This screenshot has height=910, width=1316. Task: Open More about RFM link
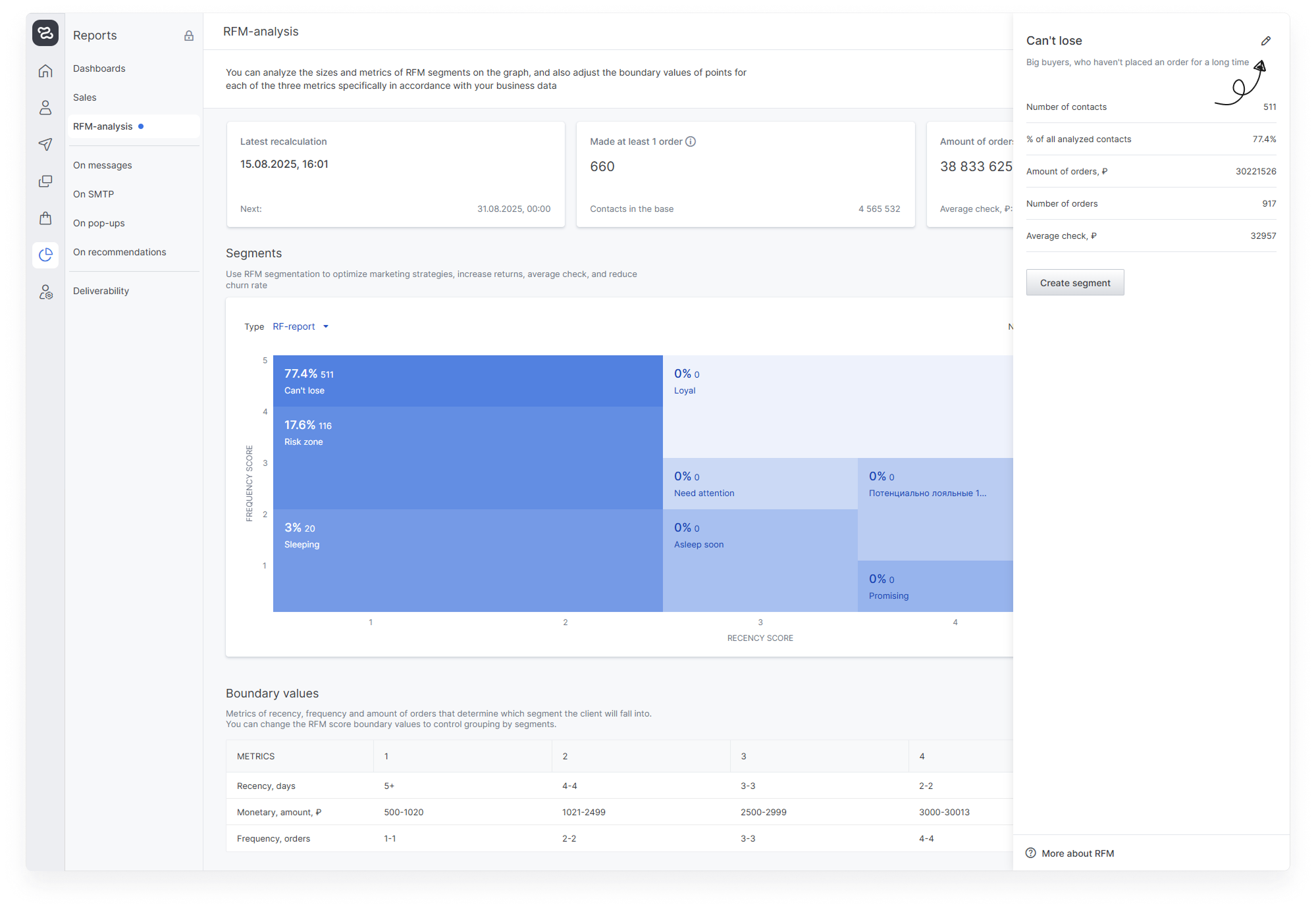pyautogui.click(x=1077, y=853)
